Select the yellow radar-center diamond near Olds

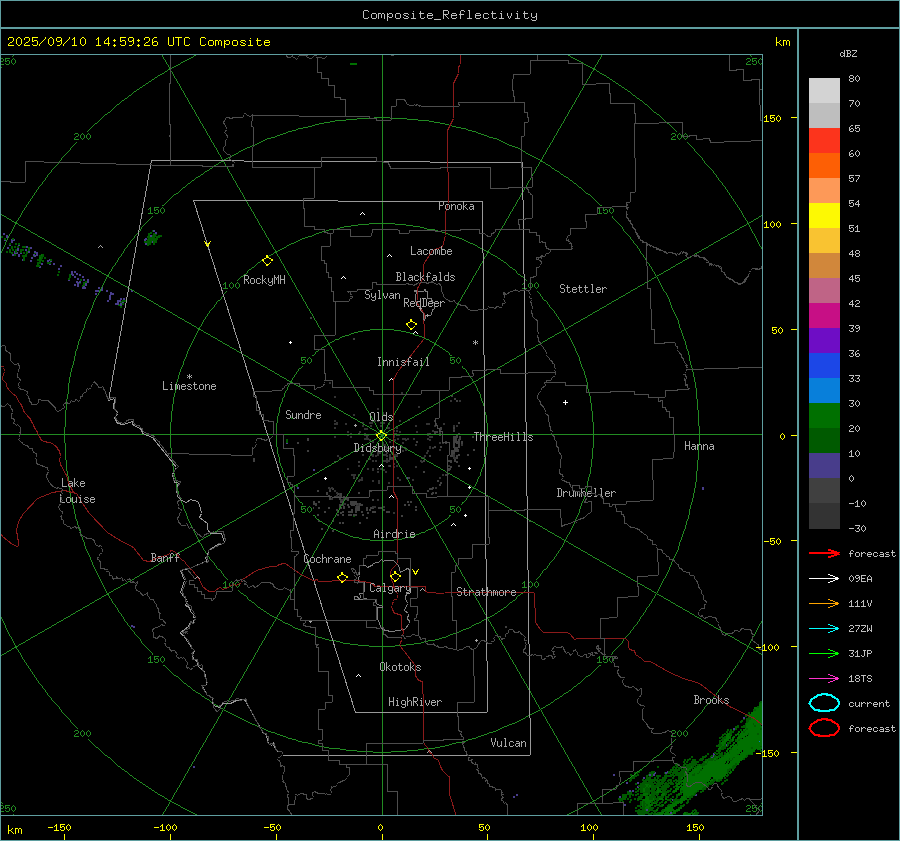(381, 436)
